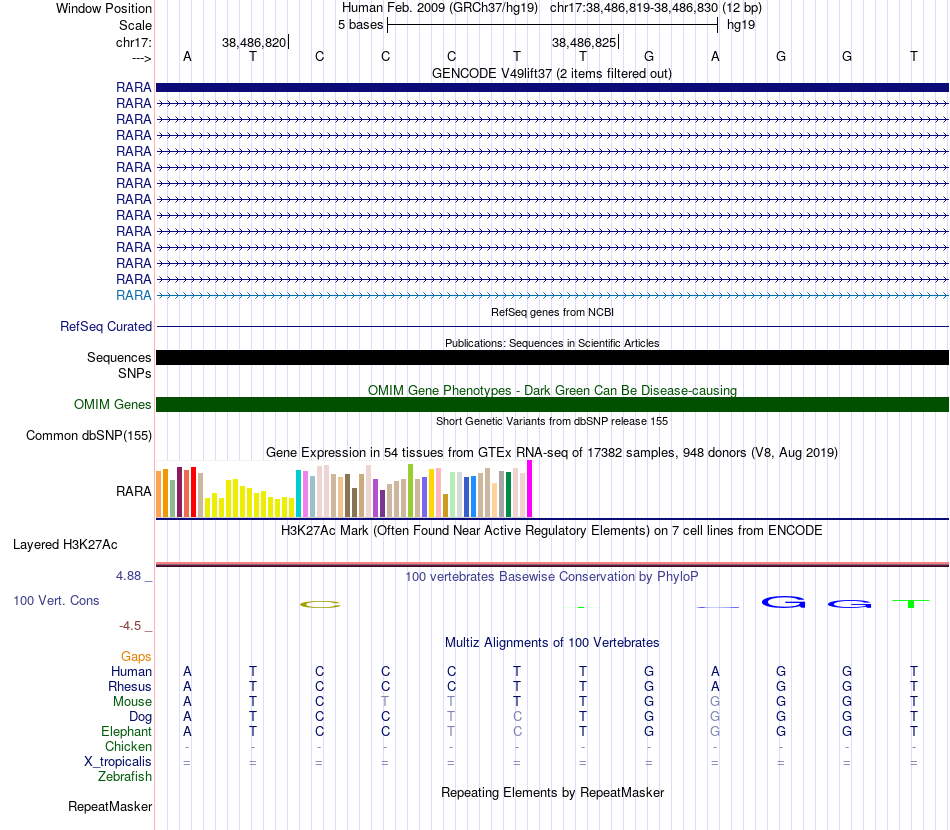Click the "-4.5" conservation scale minimum
The image size is (950, 830).
(x=130, y=625)
